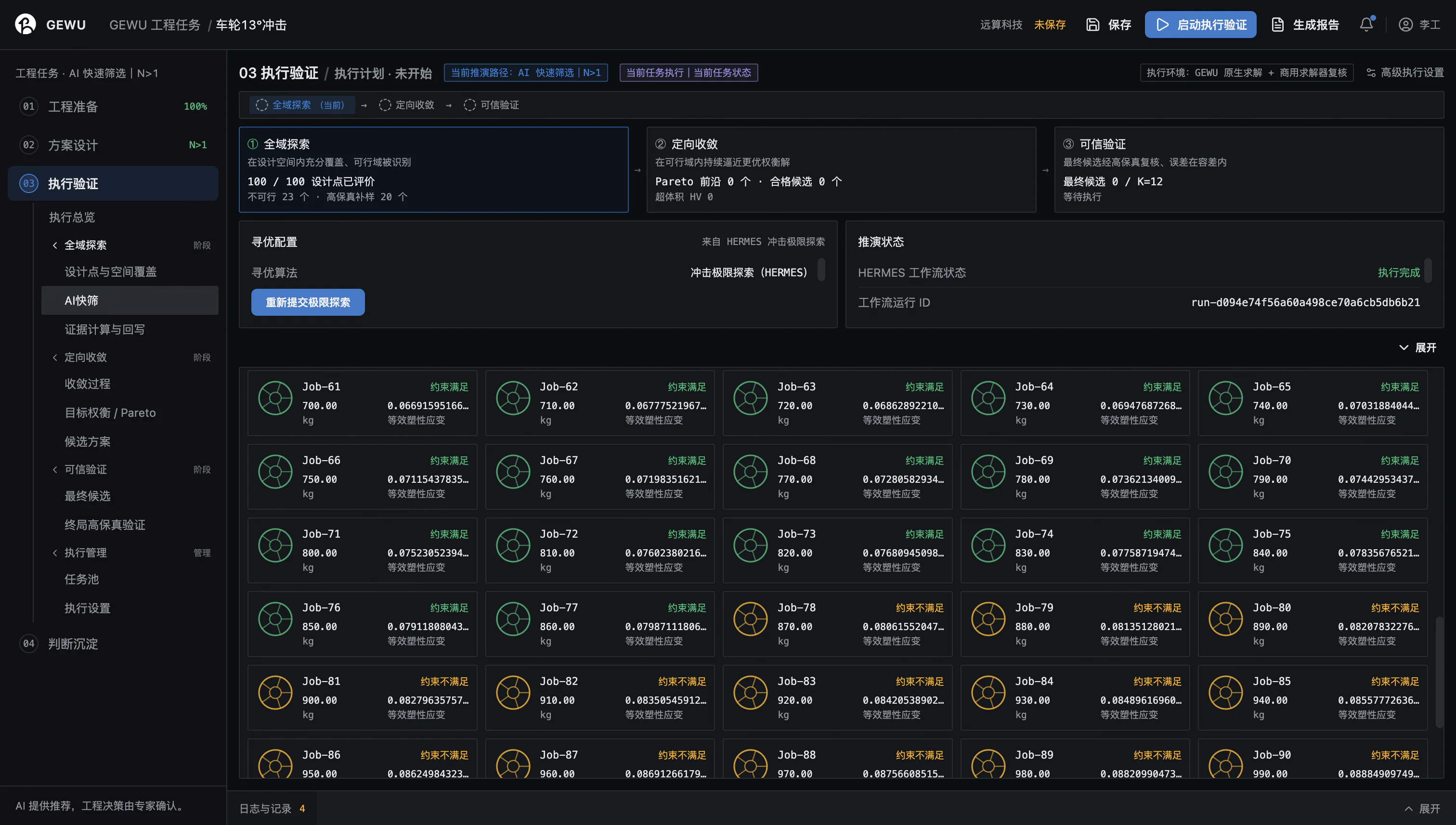Click the 执行环境 tag

tap(1246, 73)
